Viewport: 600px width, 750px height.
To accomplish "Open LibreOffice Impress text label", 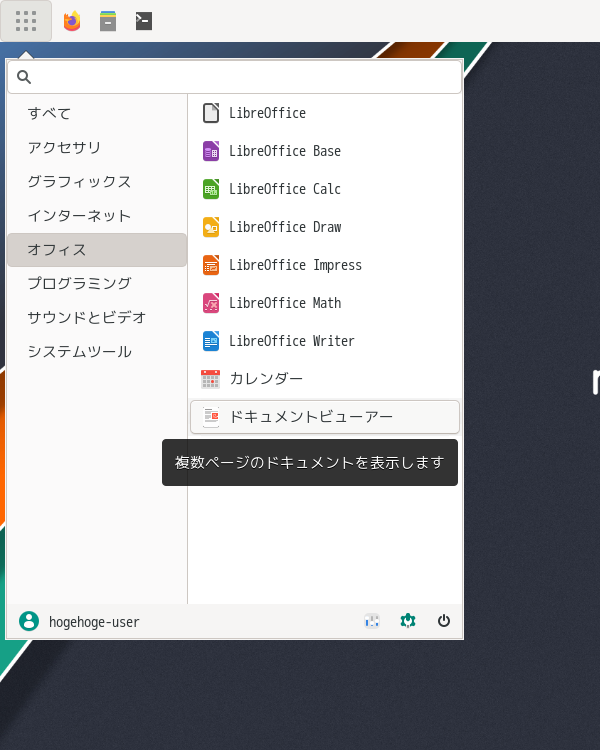I will tap(295, 265).
